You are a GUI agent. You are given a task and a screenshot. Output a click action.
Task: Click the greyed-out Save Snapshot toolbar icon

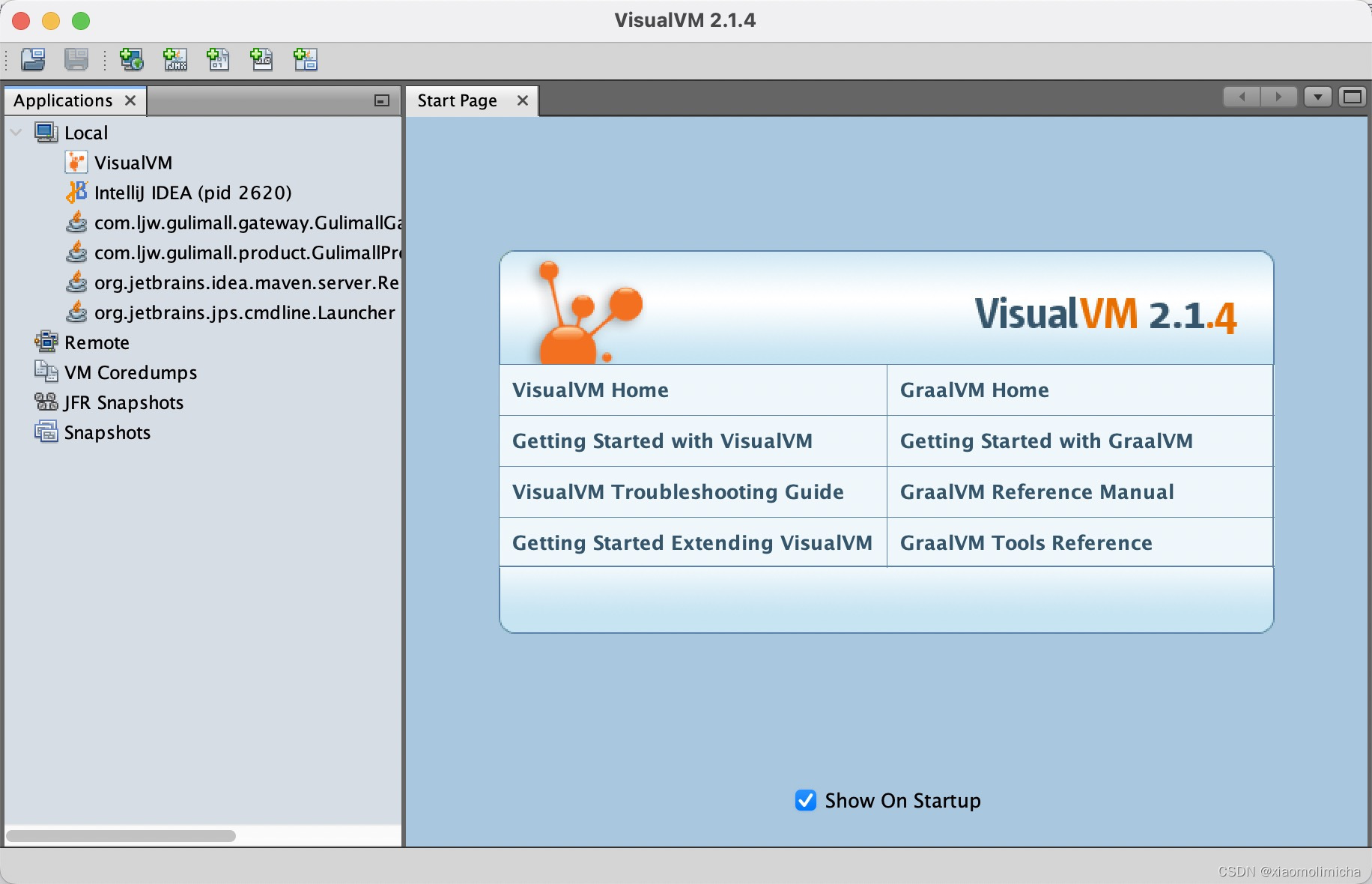(x=76, y=59)
